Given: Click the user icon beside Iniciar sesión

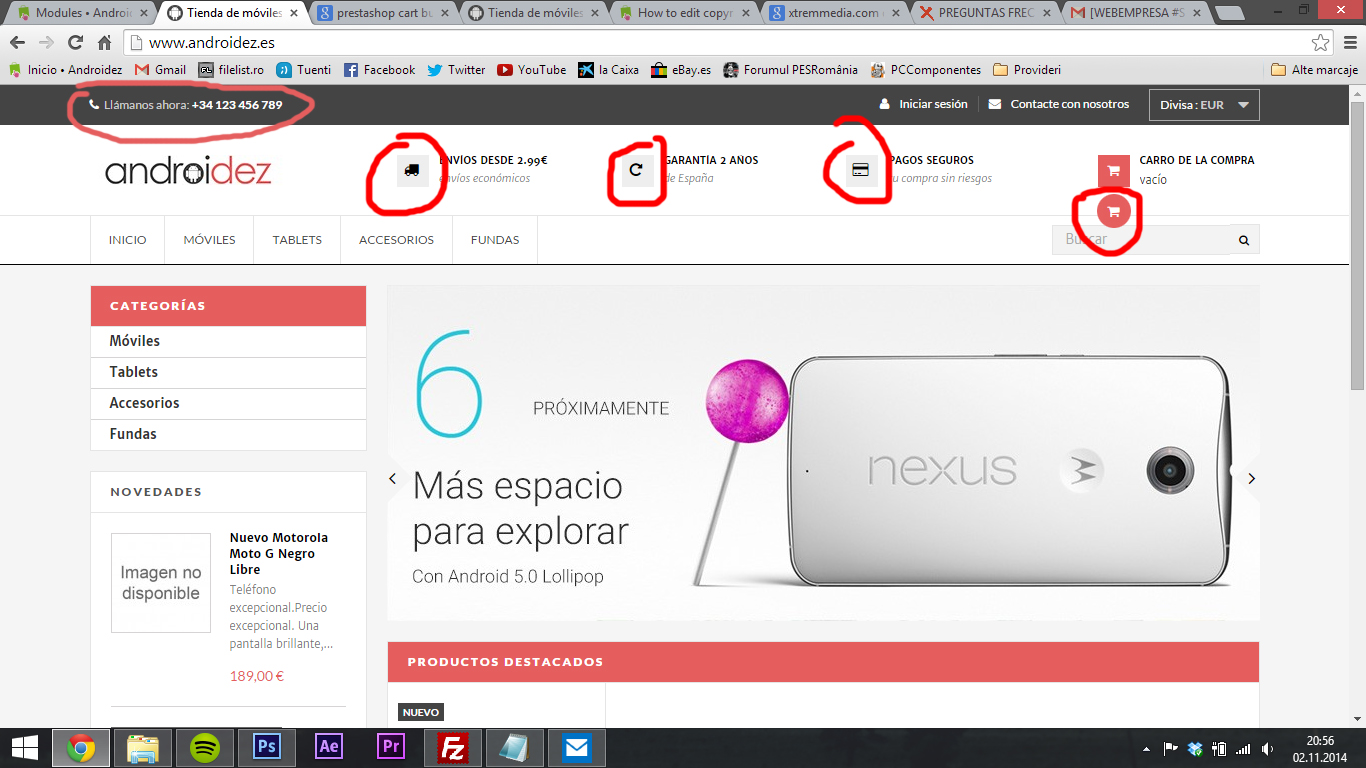Looking at the screenshot, I should [885, 104].
